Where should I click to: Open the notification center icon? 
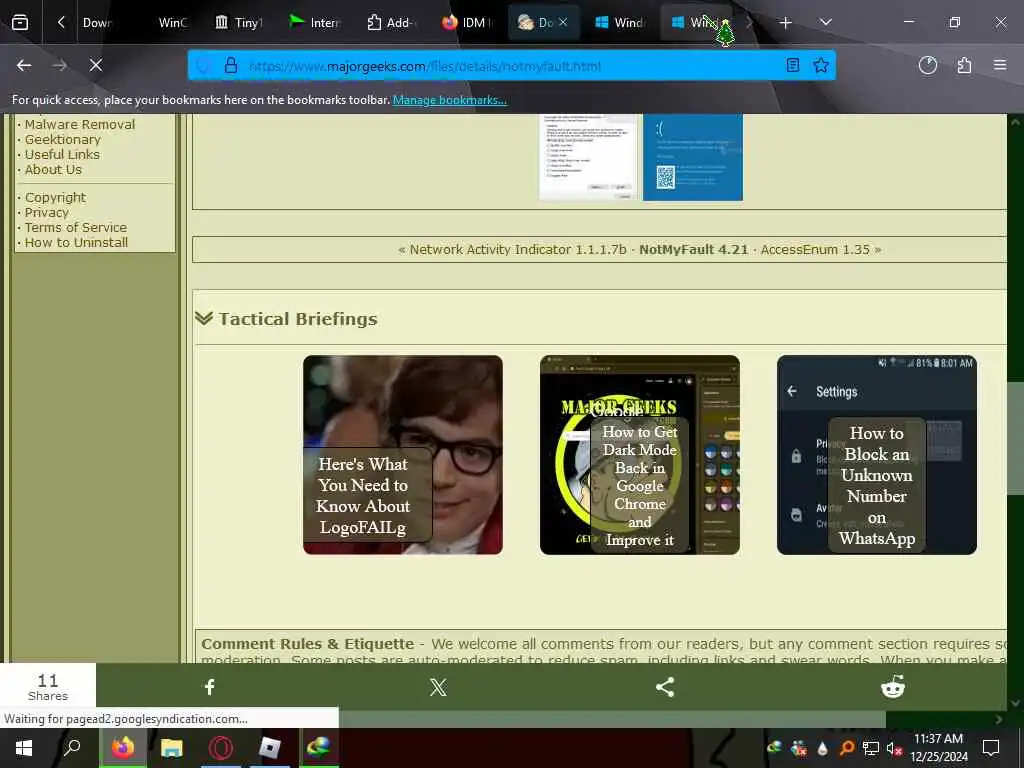pos(991,748)
